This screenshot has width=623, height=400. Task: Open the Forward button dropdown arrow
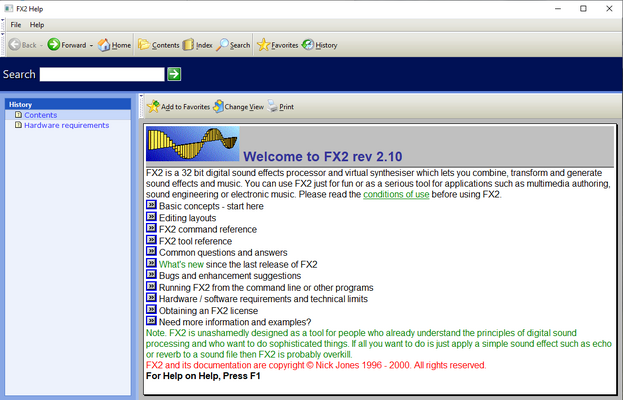click(x=91, y=45)
